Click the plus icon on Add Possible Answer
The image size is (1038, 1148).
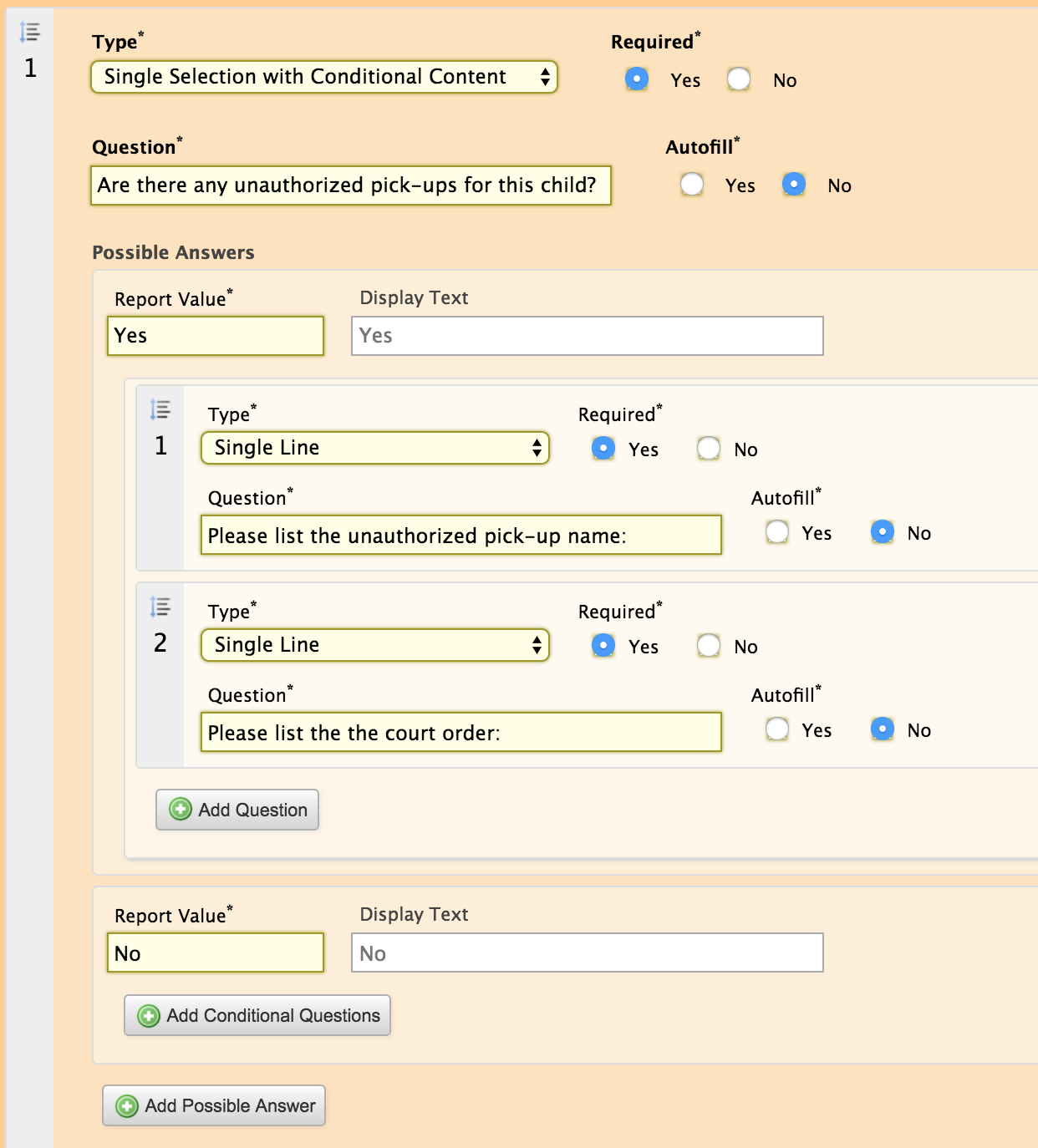[127, 1106]
